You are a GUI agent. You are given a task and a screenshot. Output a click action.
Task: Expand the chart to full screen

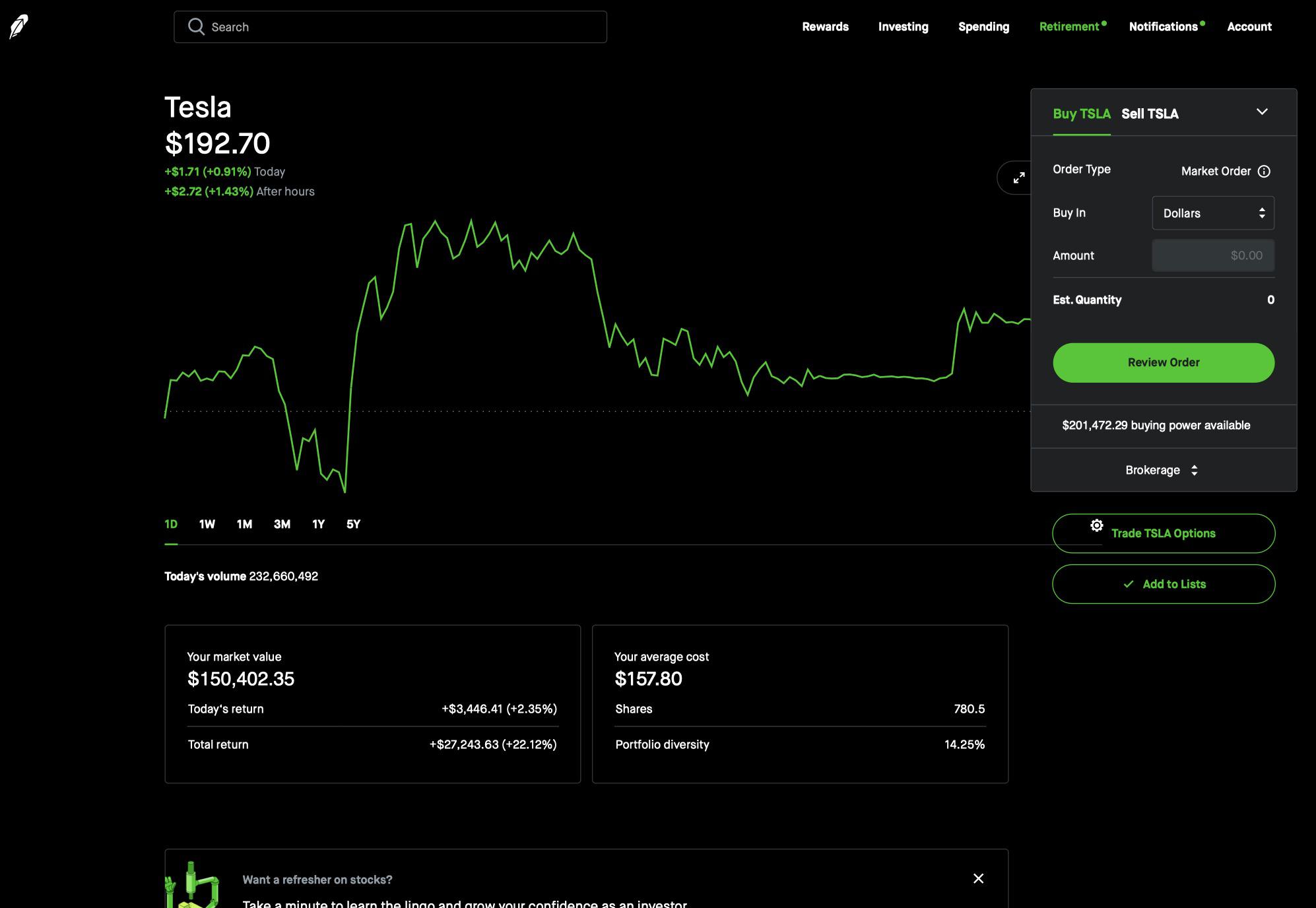(1018, 178)
